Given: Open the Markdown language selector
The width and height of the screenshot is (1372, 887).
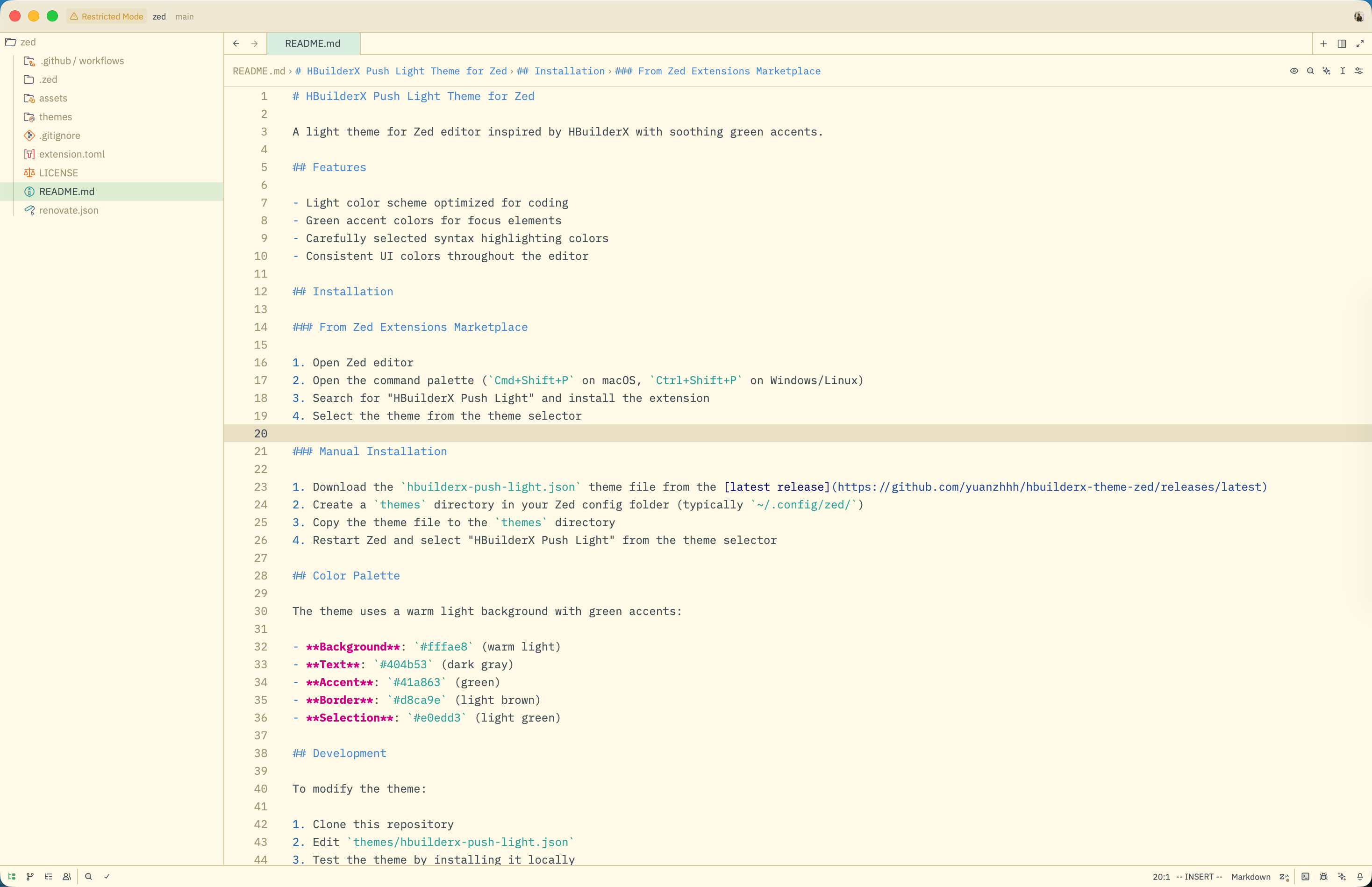Looking at the screenshot, I should tap(1251, 877).
